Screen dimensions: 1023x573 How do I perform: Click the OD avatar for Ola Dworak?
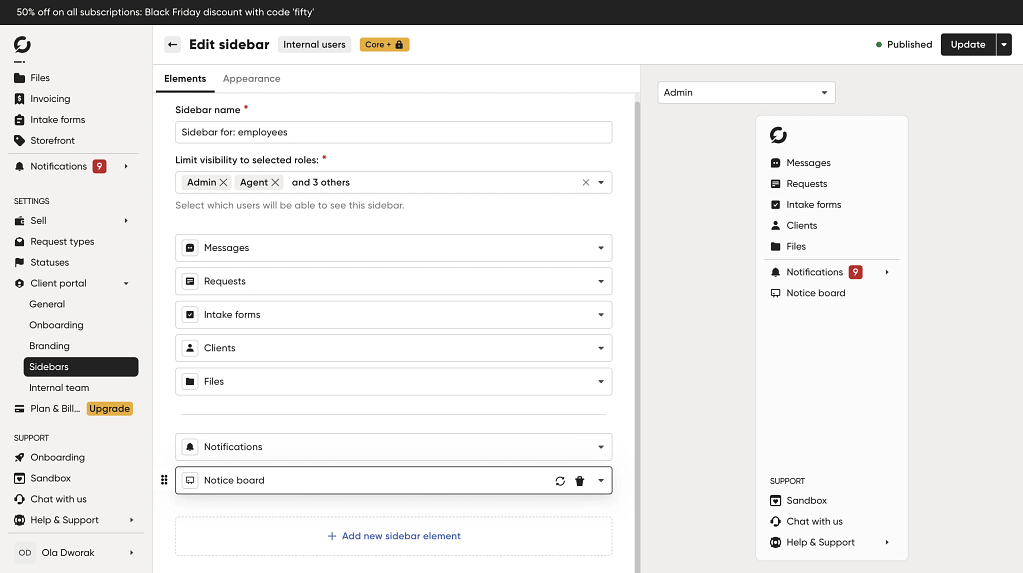[25, 553]
